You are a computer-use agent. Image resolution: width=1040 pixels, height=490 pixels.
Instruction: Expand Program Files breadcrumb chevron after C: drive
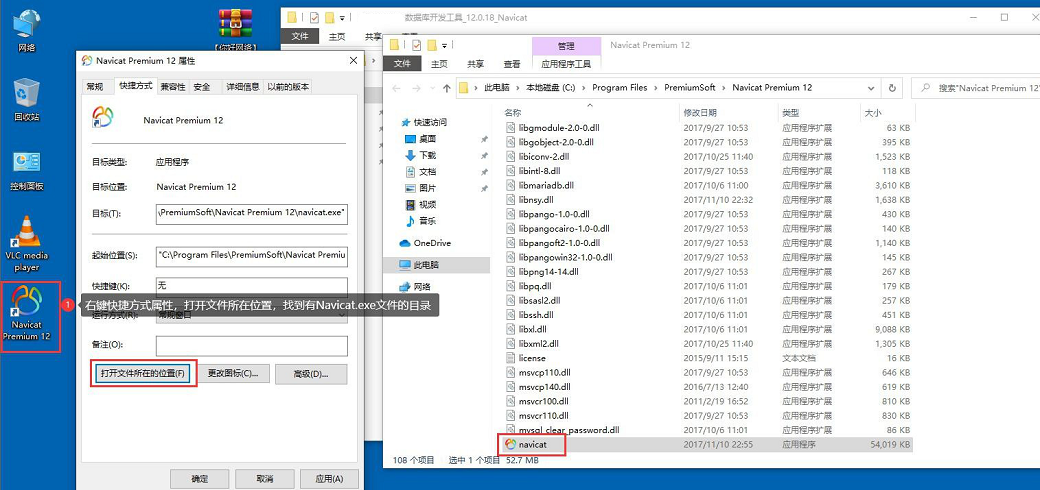(x=586, y=88)
